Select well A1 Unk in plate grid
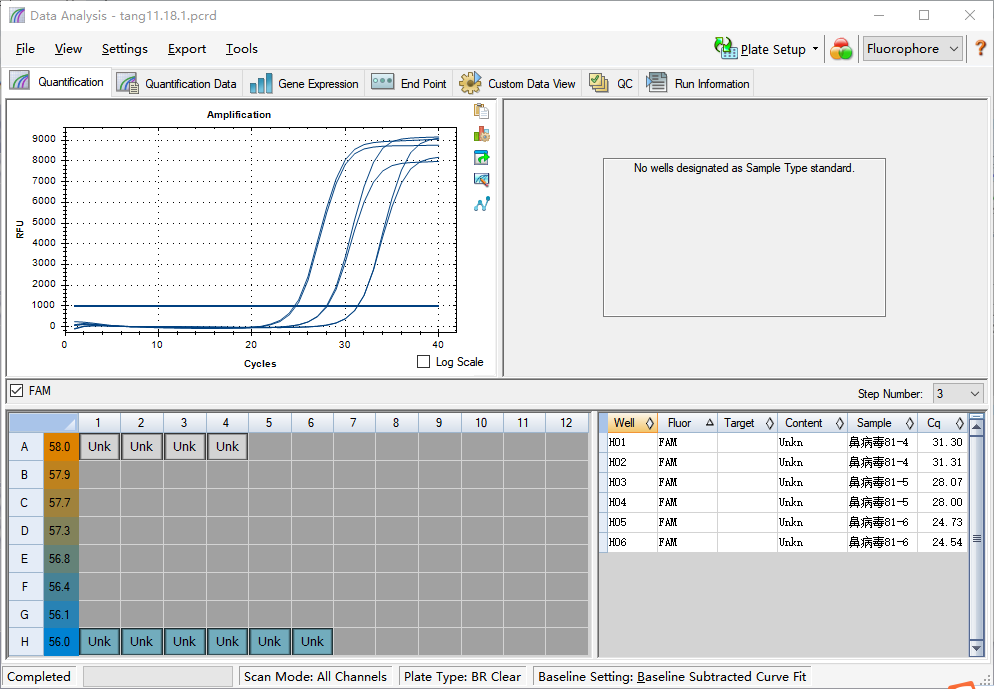This screenshot has width=994, height=689. click(x=100, y=446)
